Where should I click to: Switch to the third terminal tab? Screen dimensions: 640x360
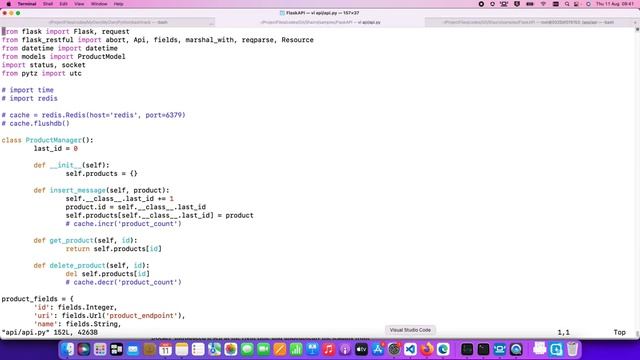coord(529,22)
